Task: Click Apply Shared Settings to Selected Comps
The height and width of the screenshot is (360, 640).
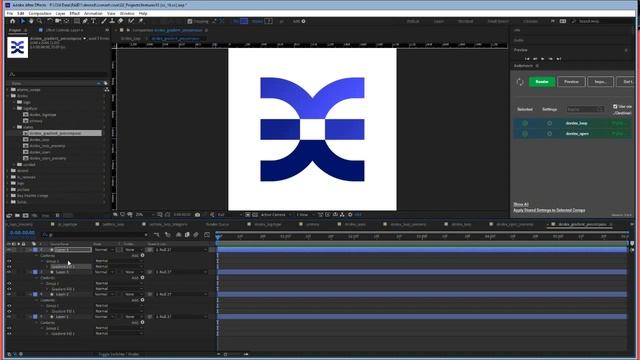Action: [x=549, y=210]
